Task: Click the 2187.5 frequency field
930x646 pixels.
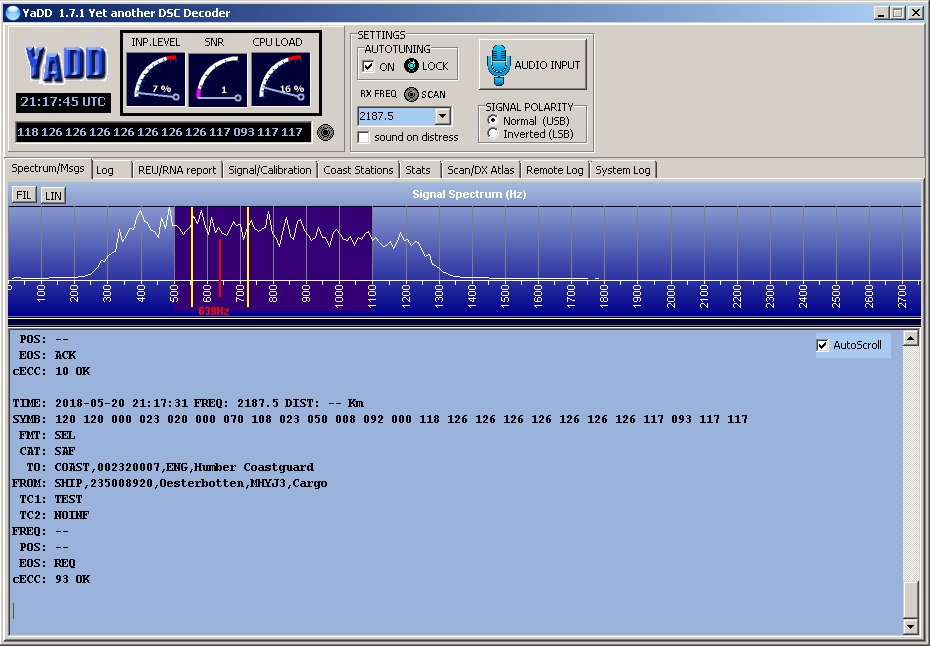Action: point(396,116)
